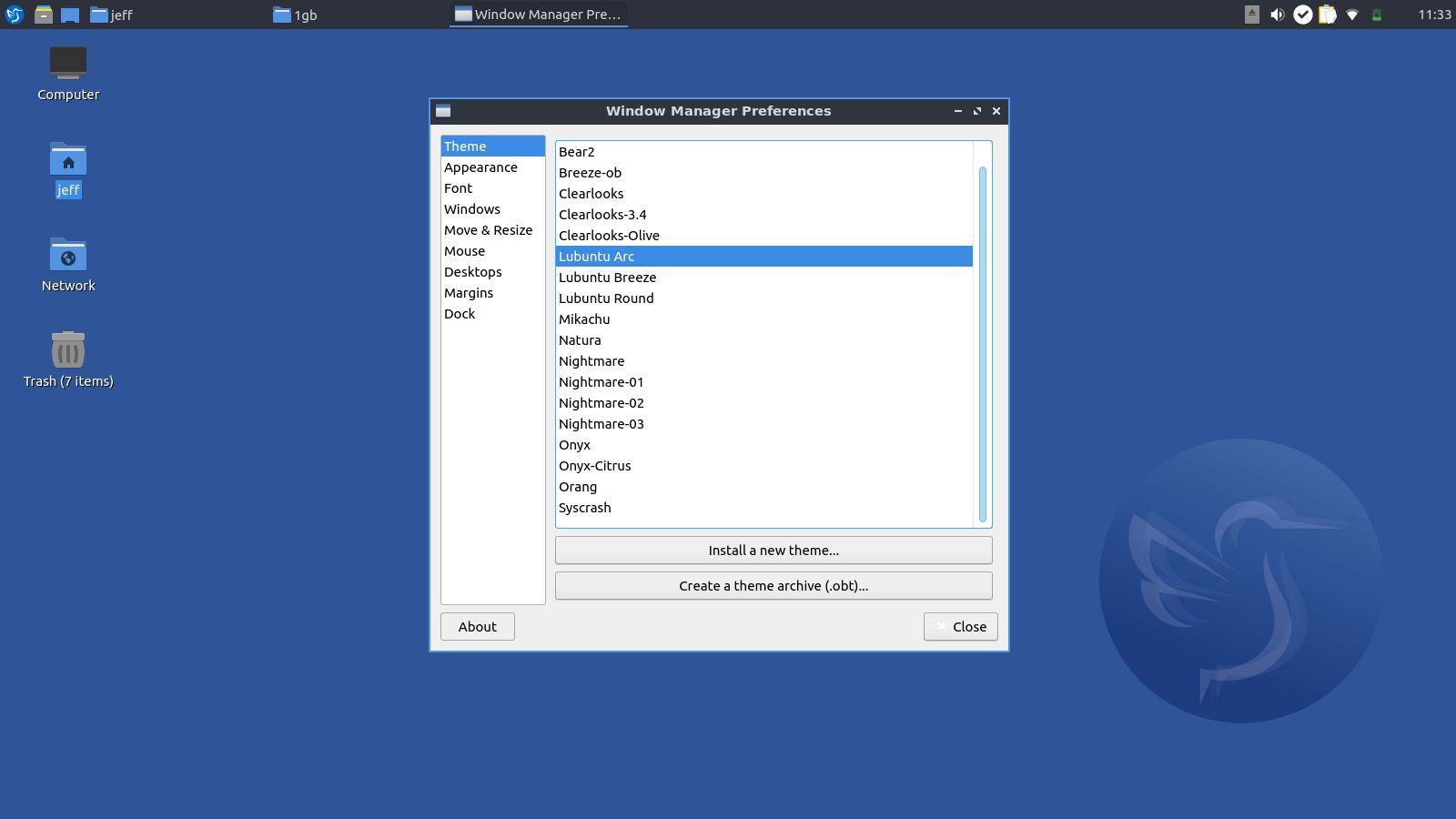Select the Theme section in sidebar
The width and height of the screenshot is (1456, 819).
tap(493, 147)
